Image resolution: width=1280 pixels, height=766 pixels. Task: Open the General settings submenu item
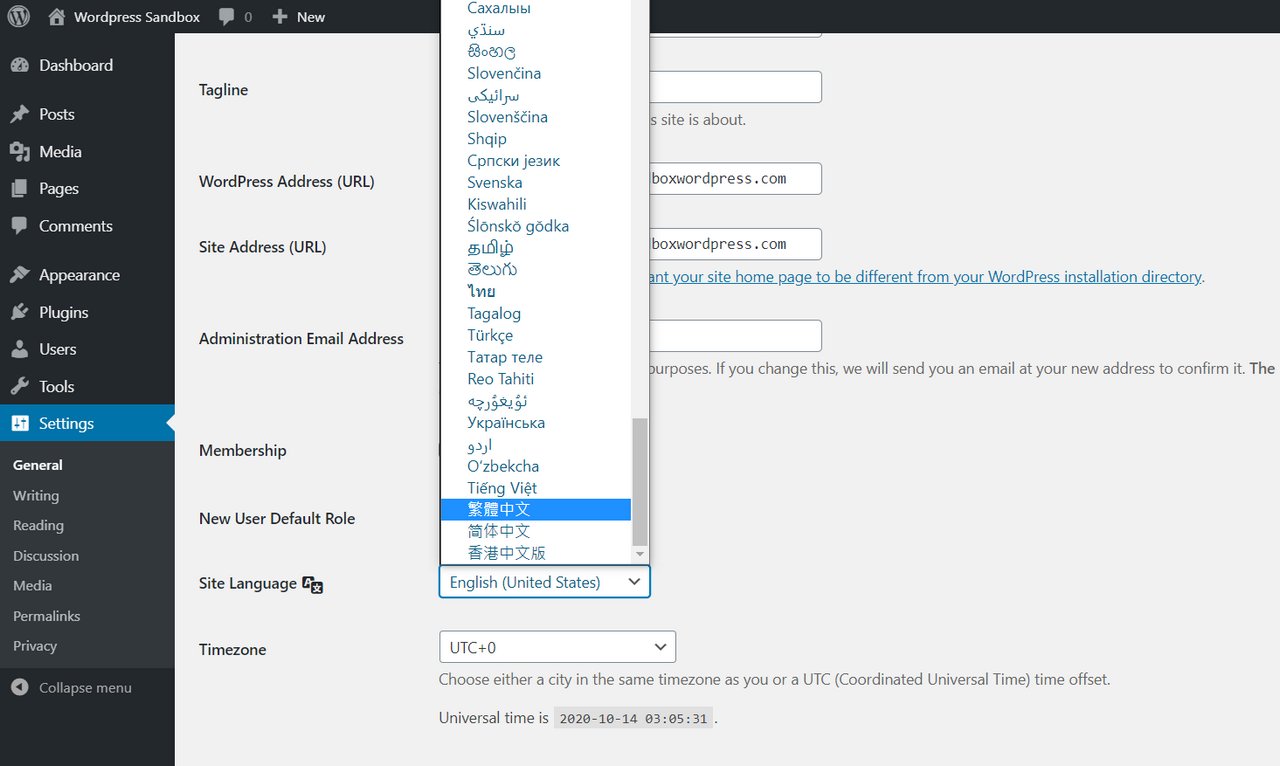coord(38,465)
